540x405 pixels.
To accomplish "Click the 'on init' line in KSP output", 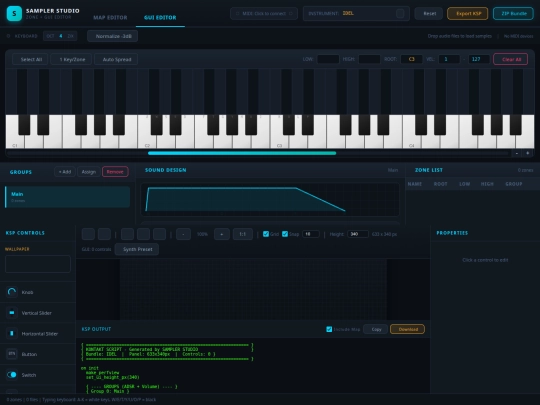I will (90, 368).
